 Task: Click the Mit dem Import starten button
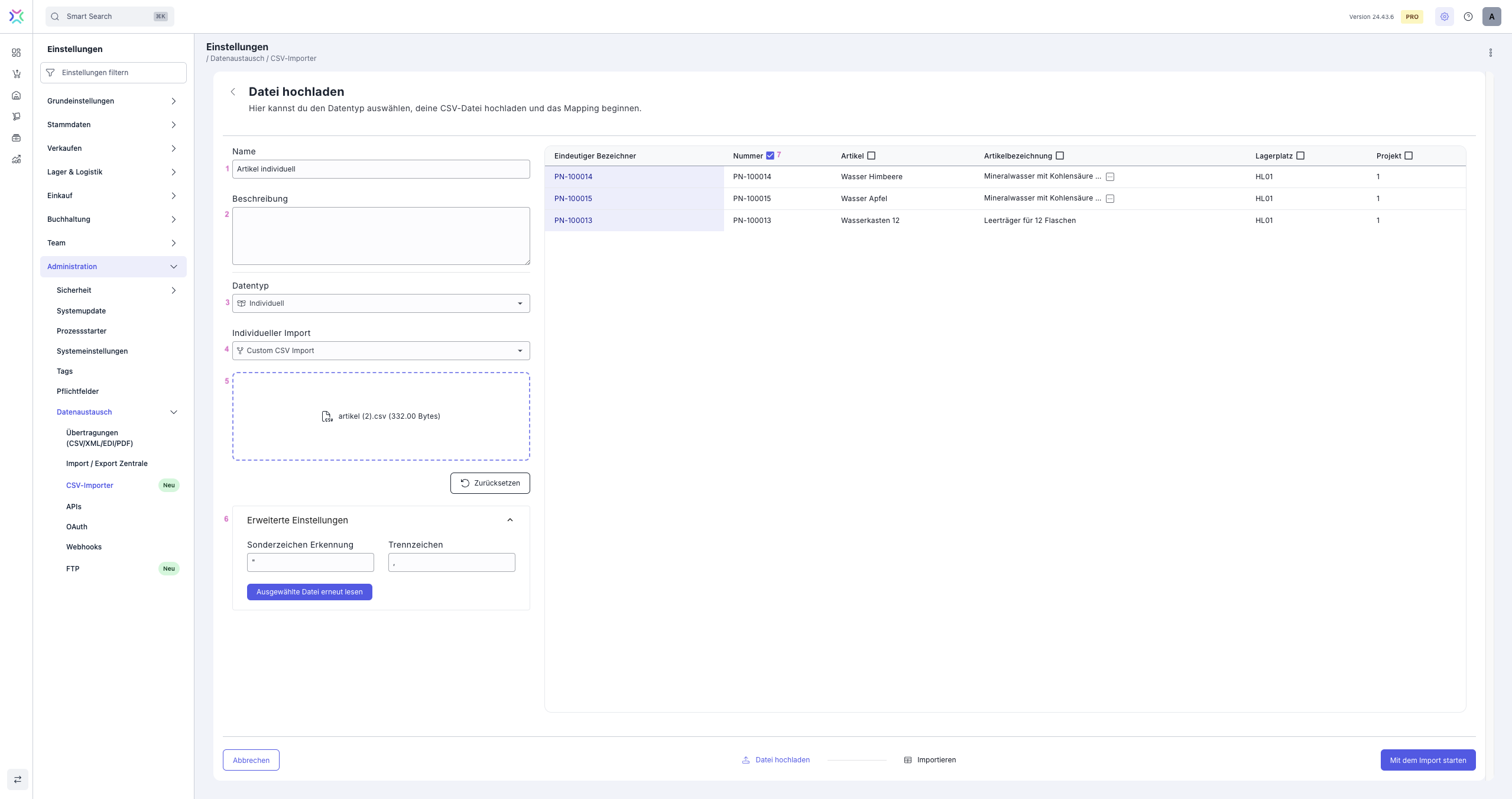1427,760
